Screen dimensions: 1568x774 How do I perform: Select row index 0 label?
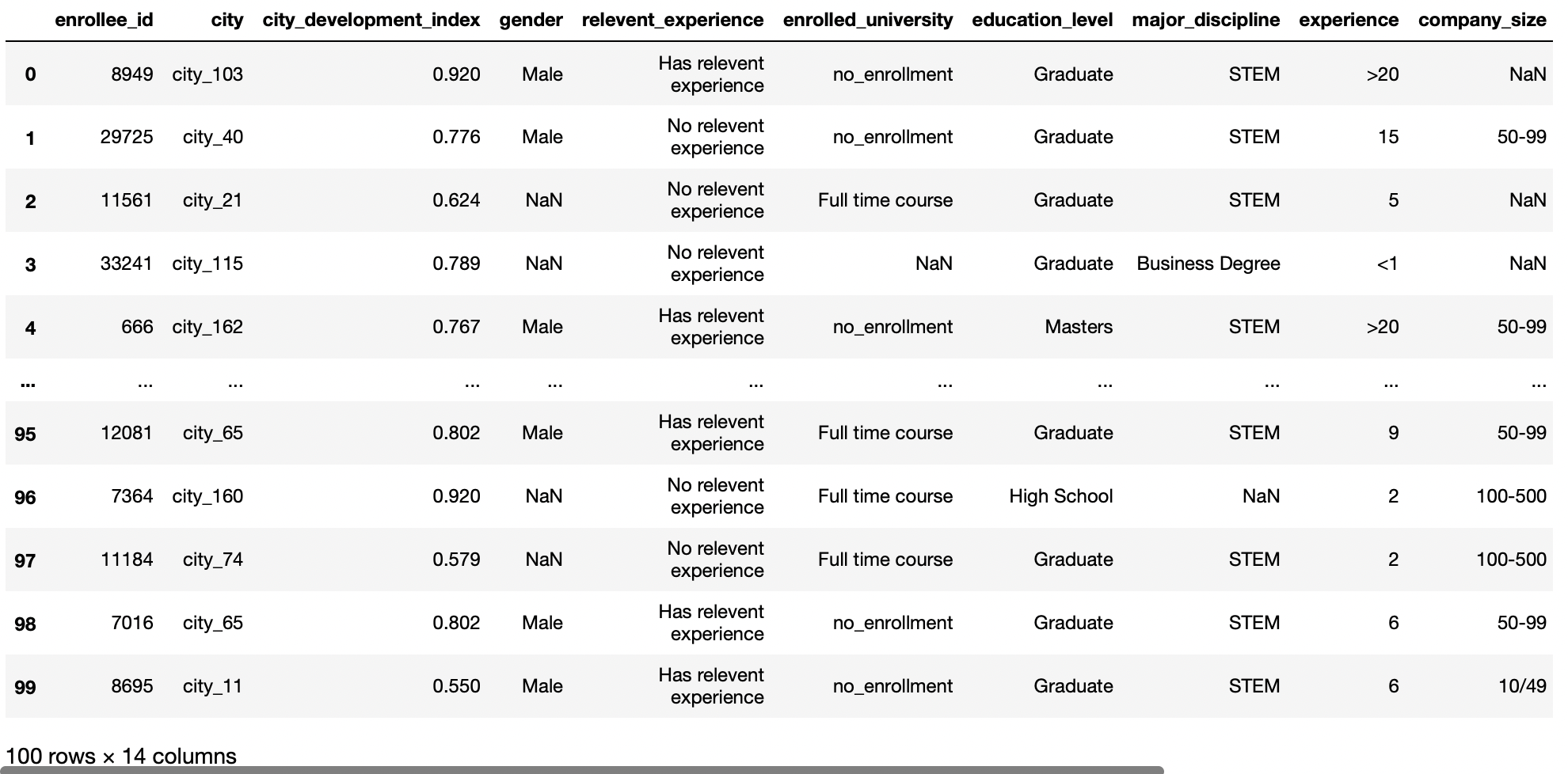pos(30,74)
